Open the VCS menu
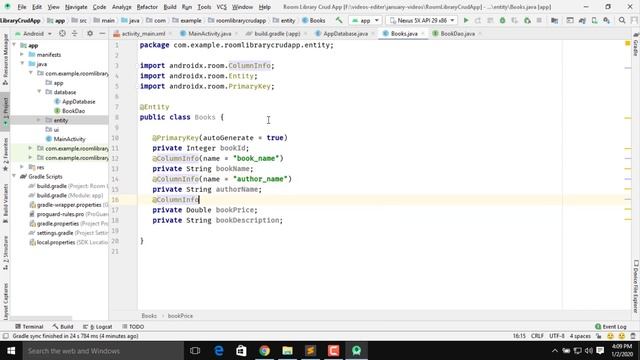Screen dimensions: 640x360 pos(221,7)
